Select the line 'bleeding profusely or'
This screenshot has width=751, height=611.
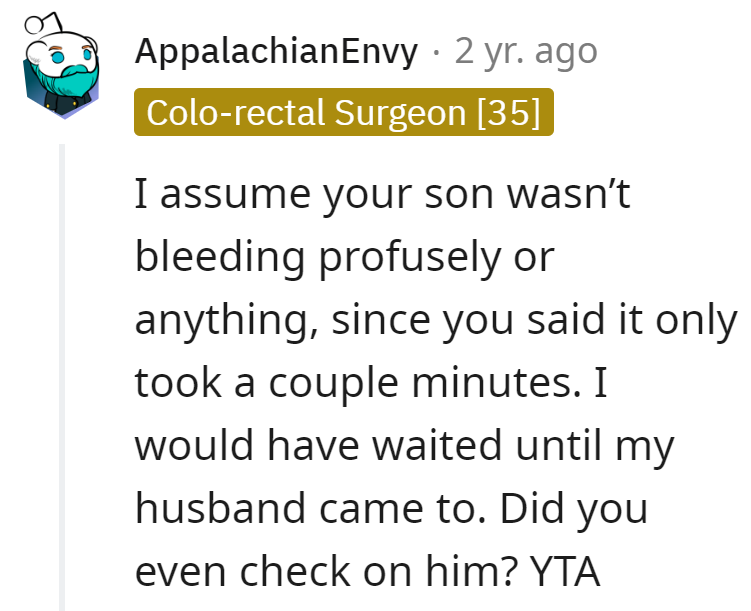pyautogui.click(x=344, y=257)
